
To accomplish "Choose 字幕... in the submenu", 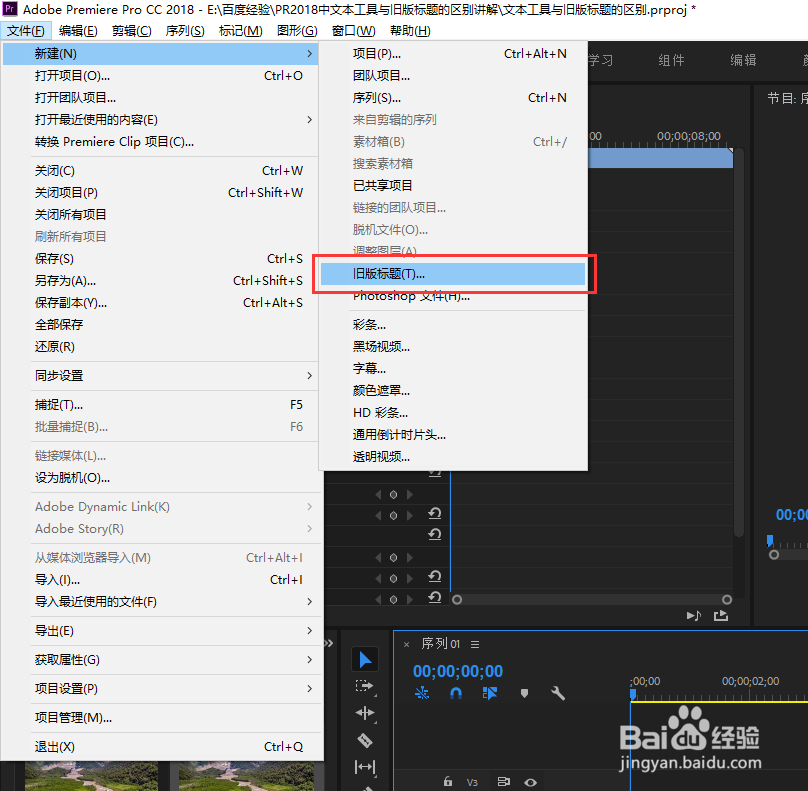I will pos(452,368).
